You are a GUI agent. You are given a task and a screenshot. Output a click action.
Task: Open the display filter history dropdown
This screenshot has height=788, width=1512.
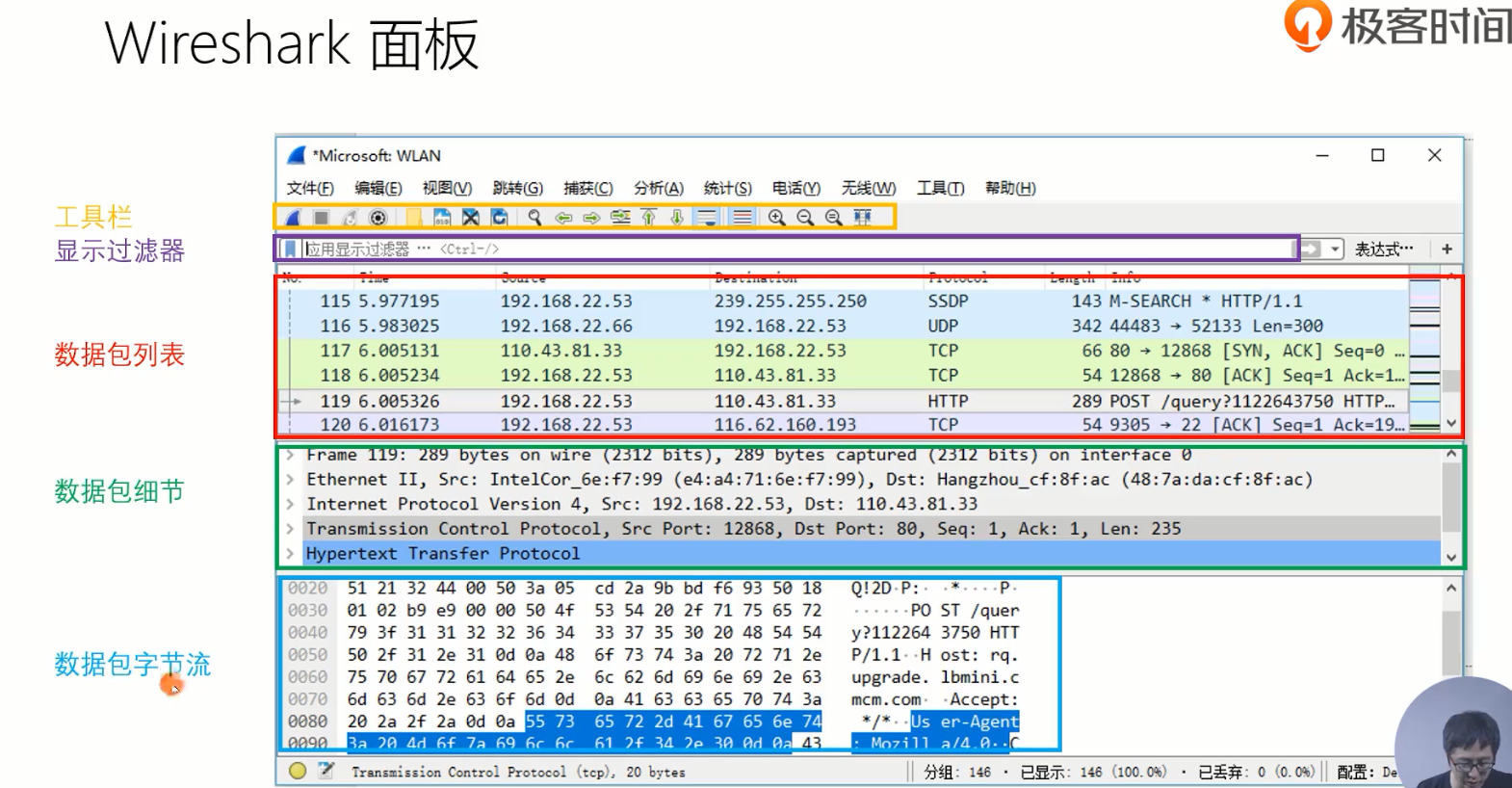pos(1335,250)
